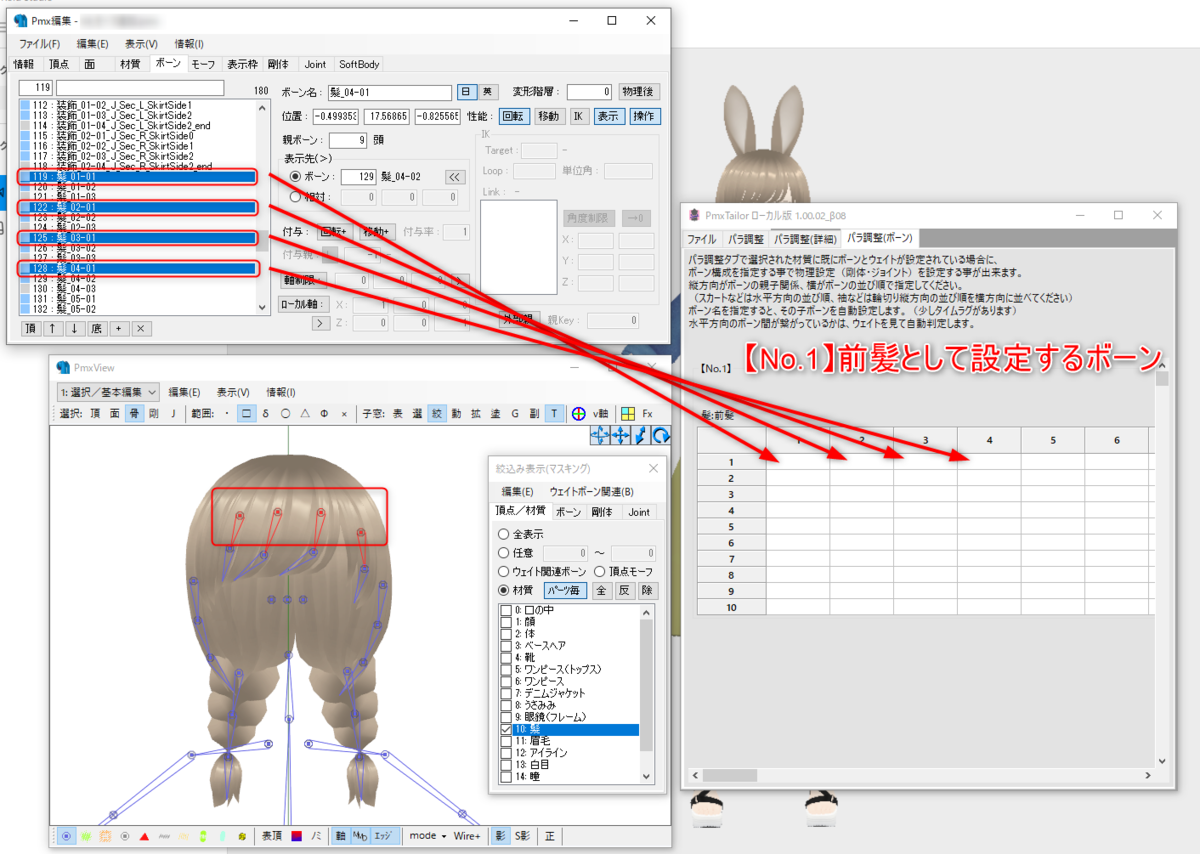Select bone 130 : 髪_04-03 in the list
This screenshot has height=854, width=1200.
point(139,289)
